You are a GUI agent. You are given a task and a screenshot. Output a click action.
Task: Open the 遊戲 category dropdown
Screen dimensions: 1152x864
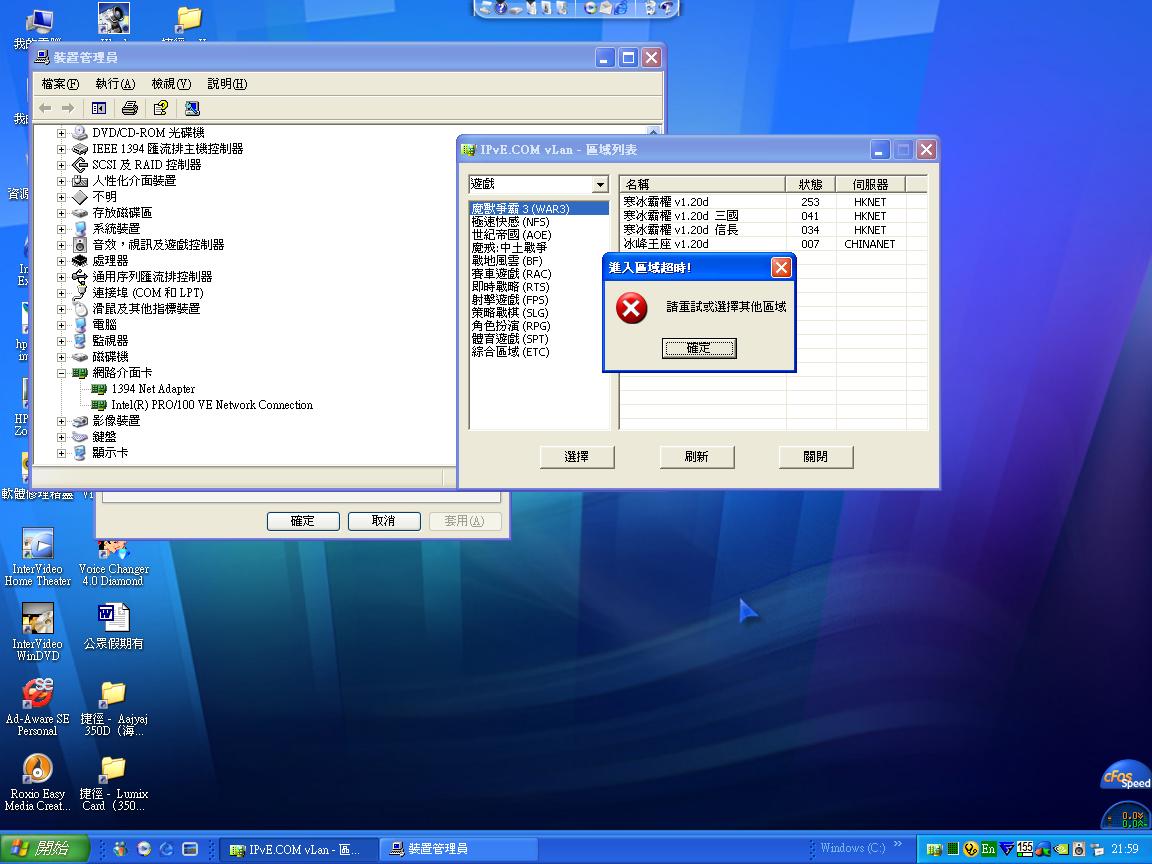(600, 185)
